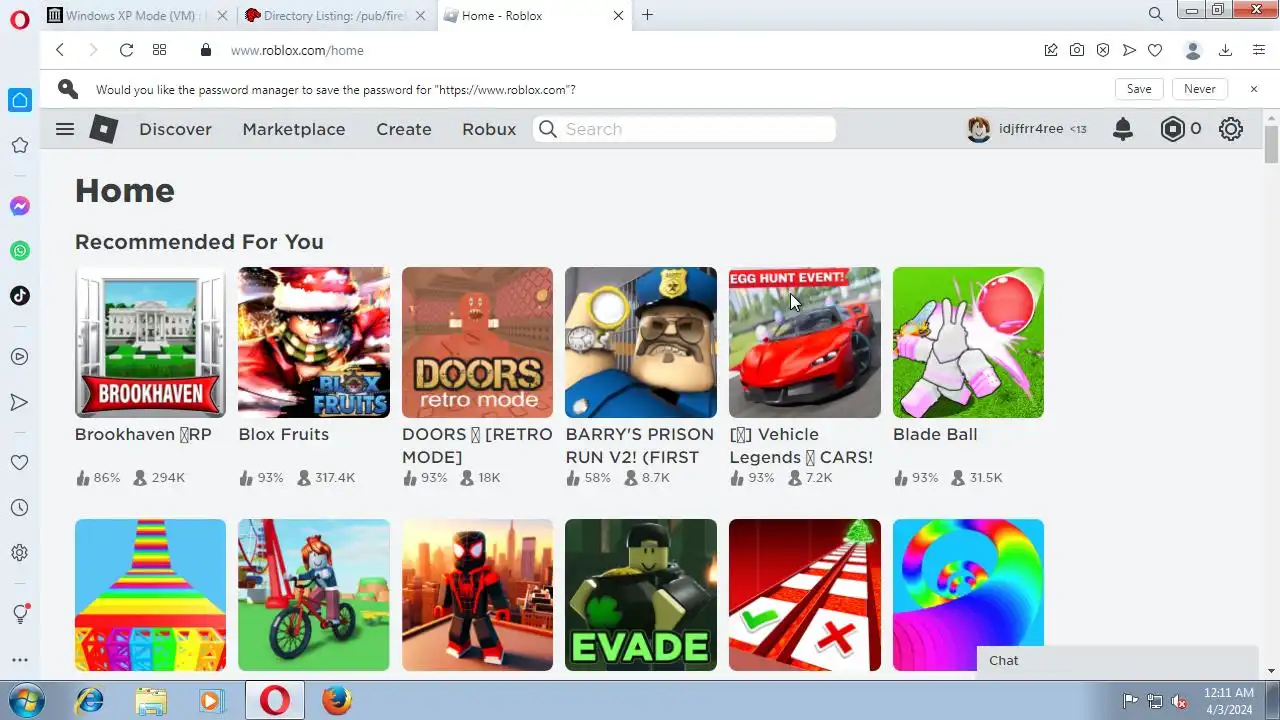The image size is (1280, 720).
Task: Open the three-dot sidebar more menu
Action: (20, 660)
